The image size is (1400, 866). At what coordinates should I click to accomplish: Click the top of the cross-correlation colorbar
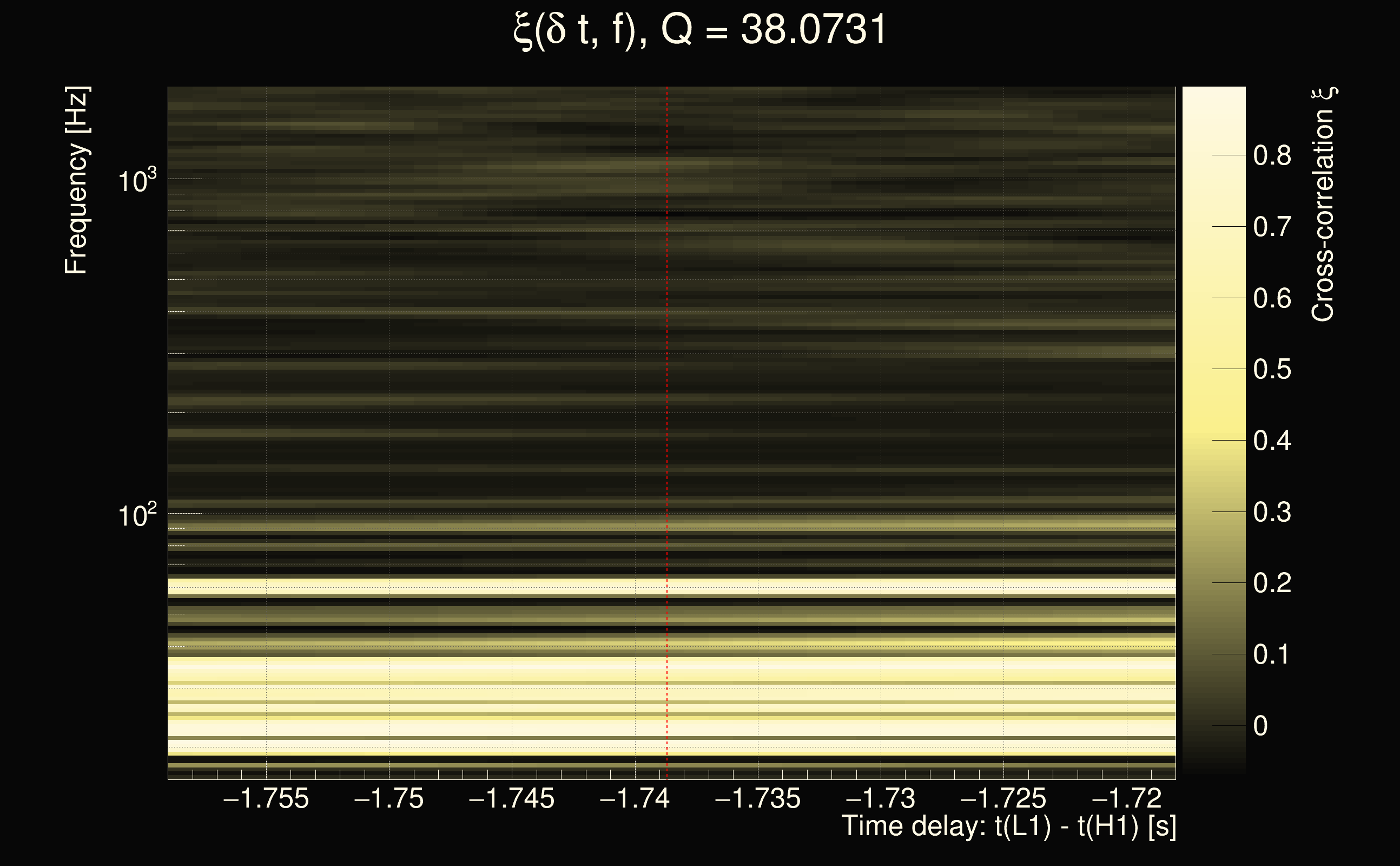click(x=1214, y=91)
